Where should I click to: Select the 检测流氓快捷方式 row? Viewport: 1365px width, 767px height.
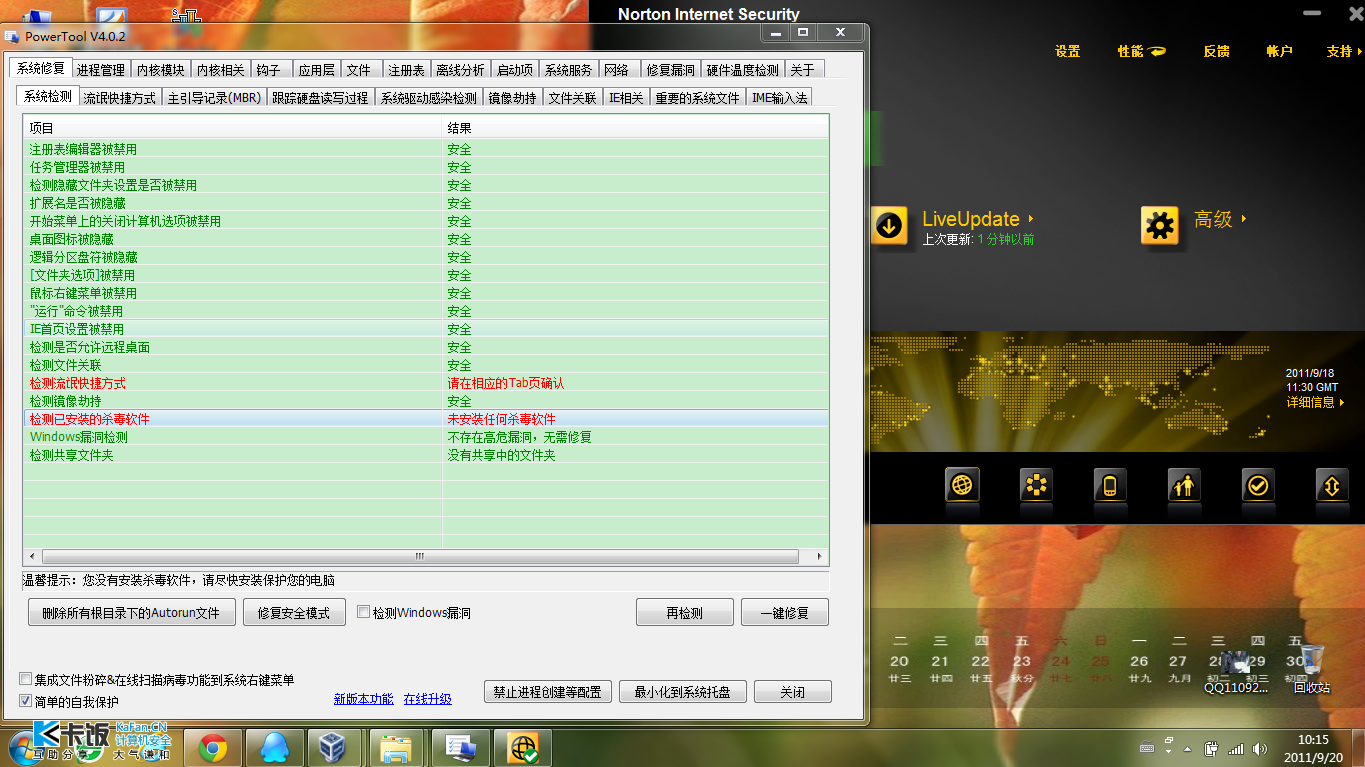click(426, 383)
